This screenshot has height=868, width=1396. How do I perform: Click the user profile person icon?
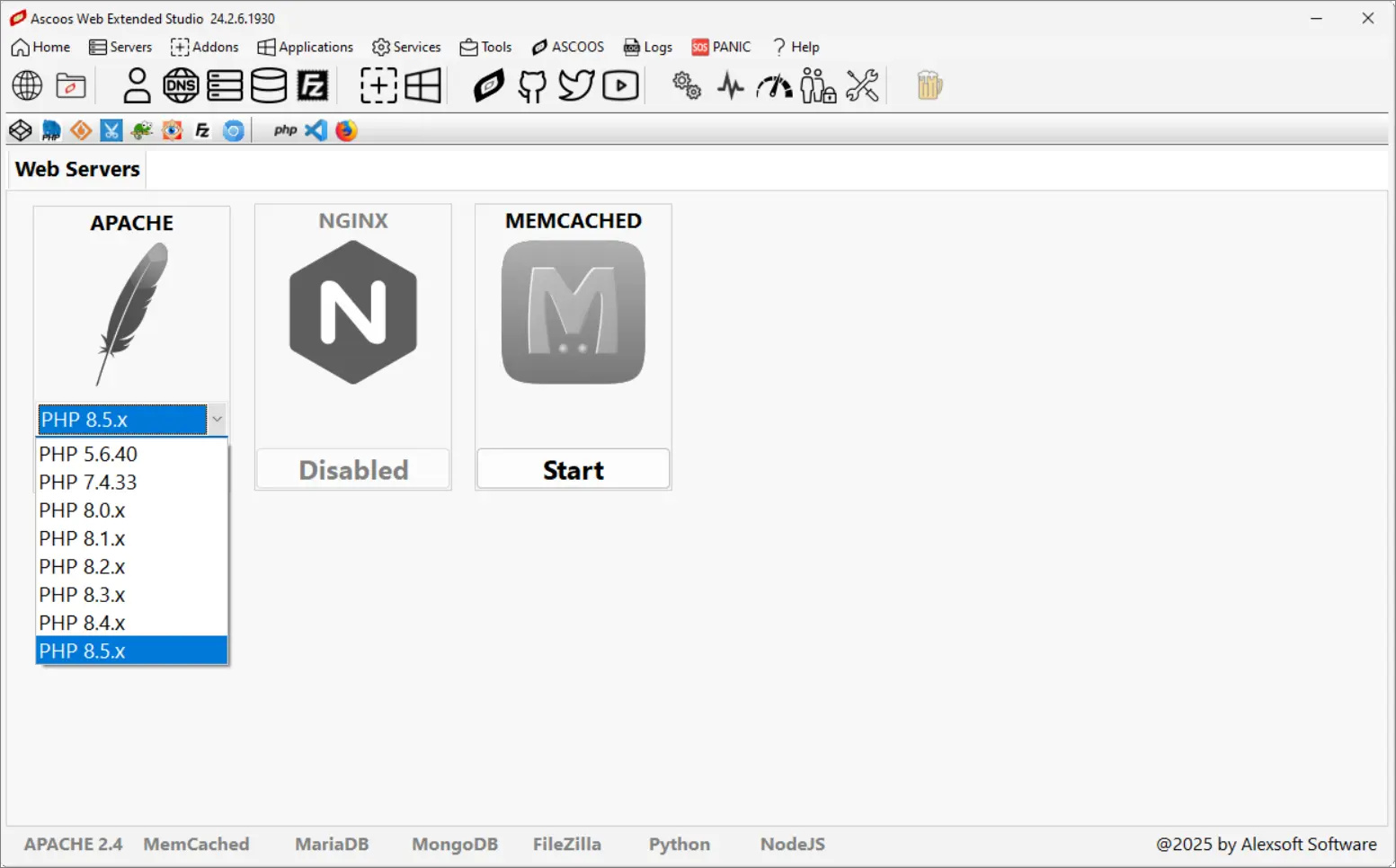137,86
